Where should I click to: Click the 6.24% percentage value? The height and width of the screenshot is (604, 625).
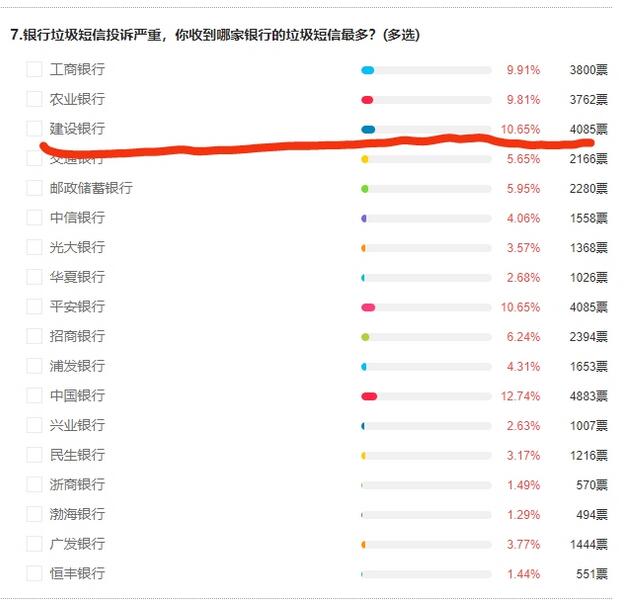pyautogui.click(x=523, y=337)
